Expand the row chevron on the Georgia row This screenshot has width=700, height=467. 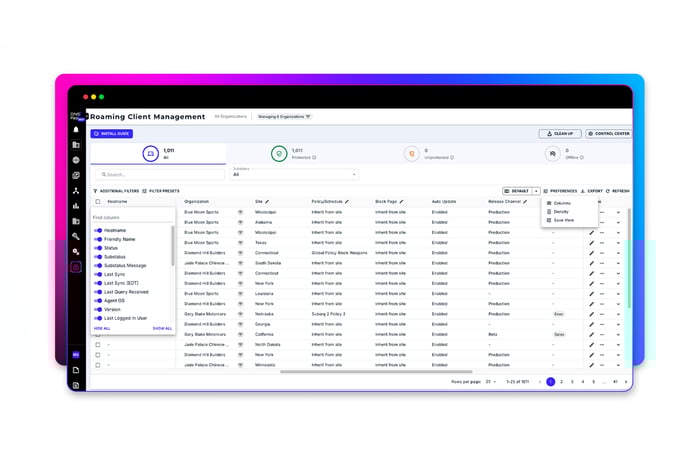tap(618, 325)
